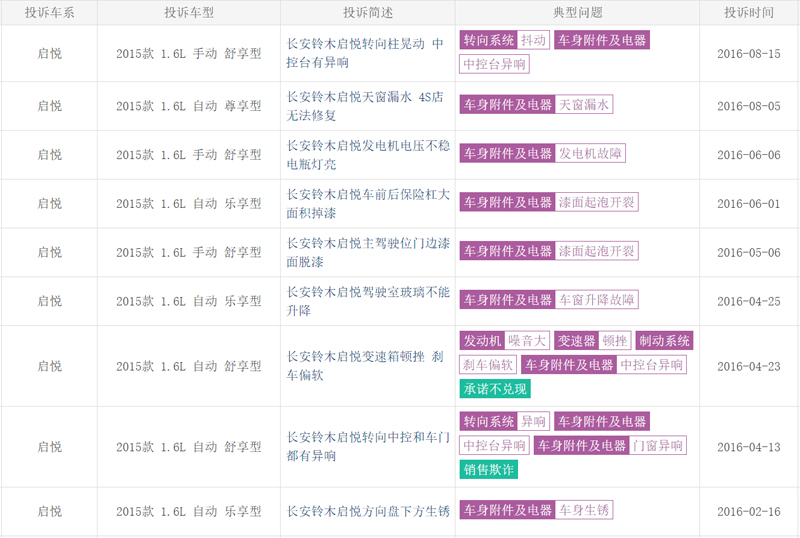Select the date 2016-04-25
The width and height of the screenshot is (800, 538).
tap(748, 301)
